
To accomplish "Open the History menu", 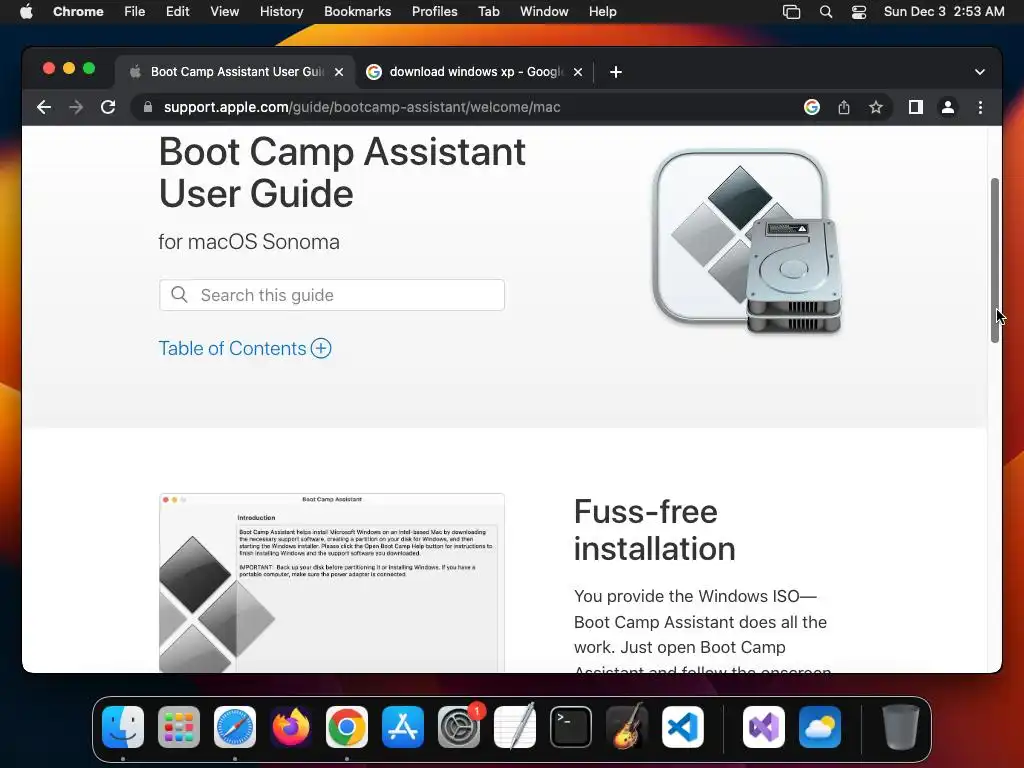I will coord(281,12).
